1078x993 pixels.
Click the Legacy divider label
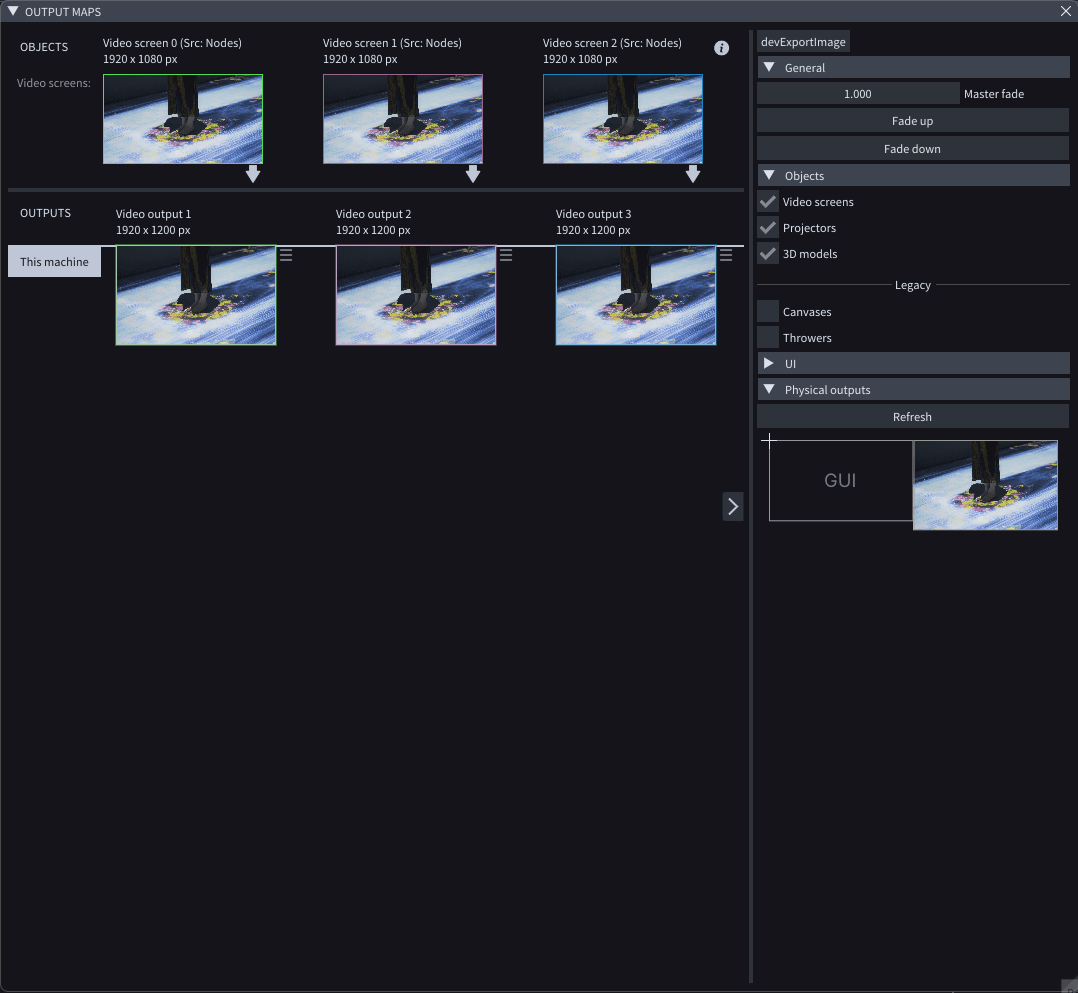tap(913, 285)
